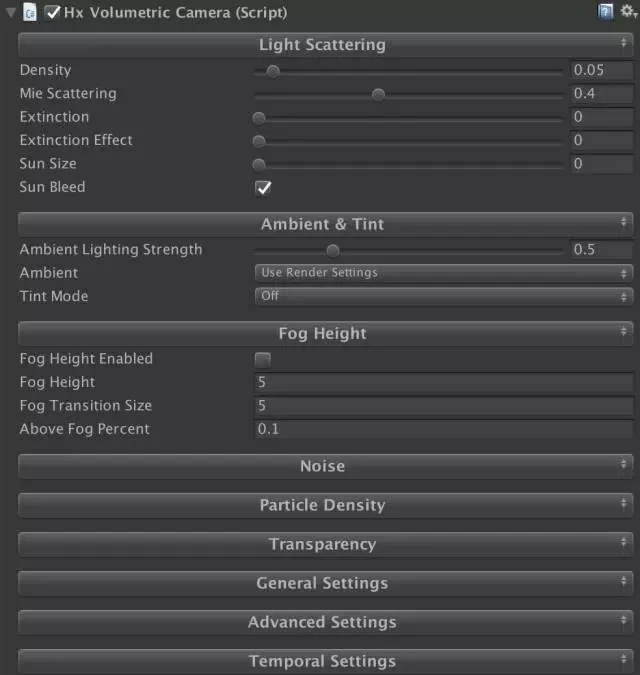Disable the Hx Volumetric Camera script checkbox
640x675 pixels.
53,13
